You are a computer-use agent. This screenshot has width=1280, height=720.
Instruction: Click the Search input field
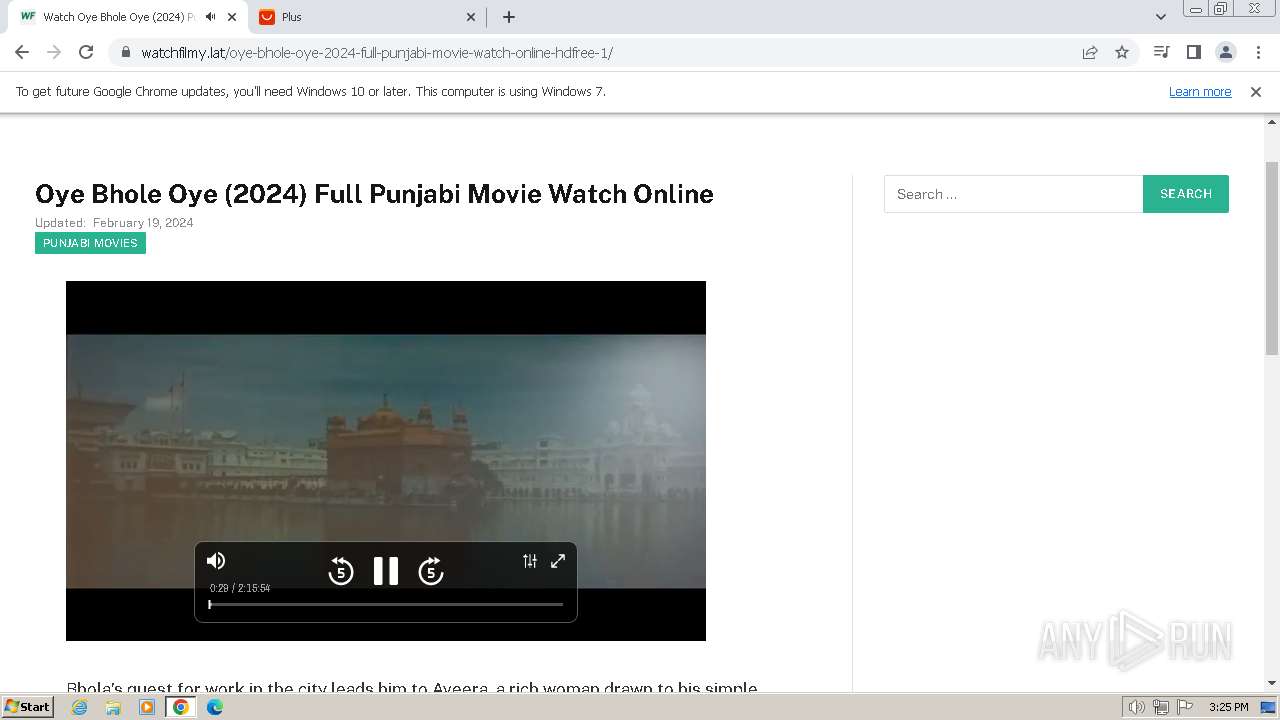coord(1013,194)
